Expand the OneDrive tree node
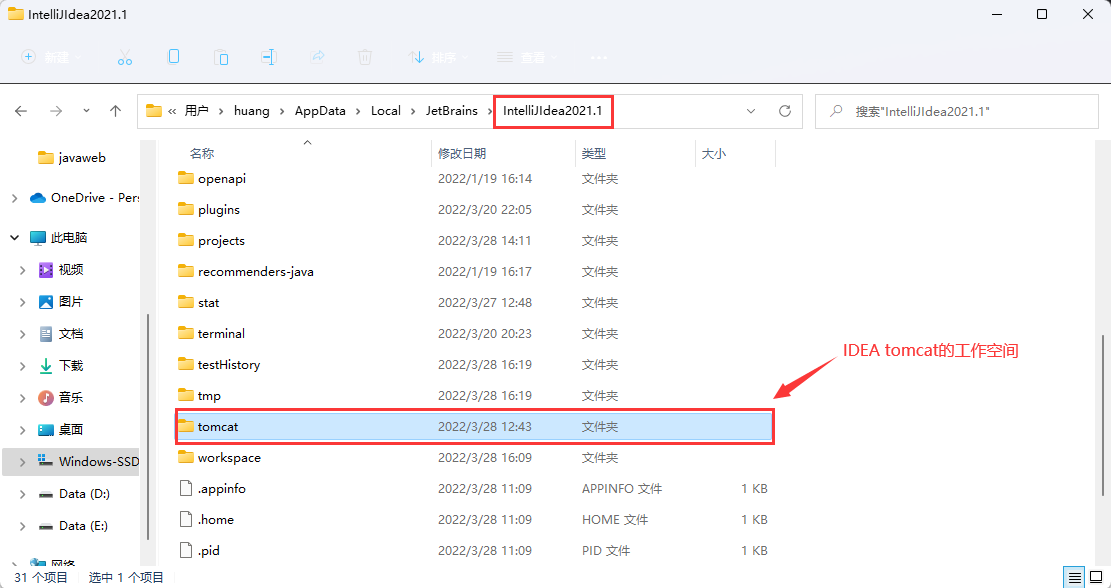Viewport: 1111px width, 588px height. pyautogui.click(x=15, y=199)
